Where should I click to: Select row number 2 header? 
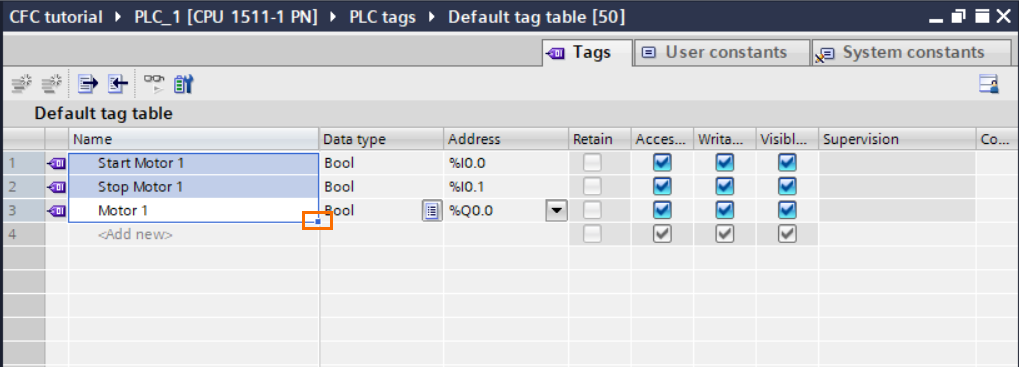pyautogui.click(x=23, y=187)
